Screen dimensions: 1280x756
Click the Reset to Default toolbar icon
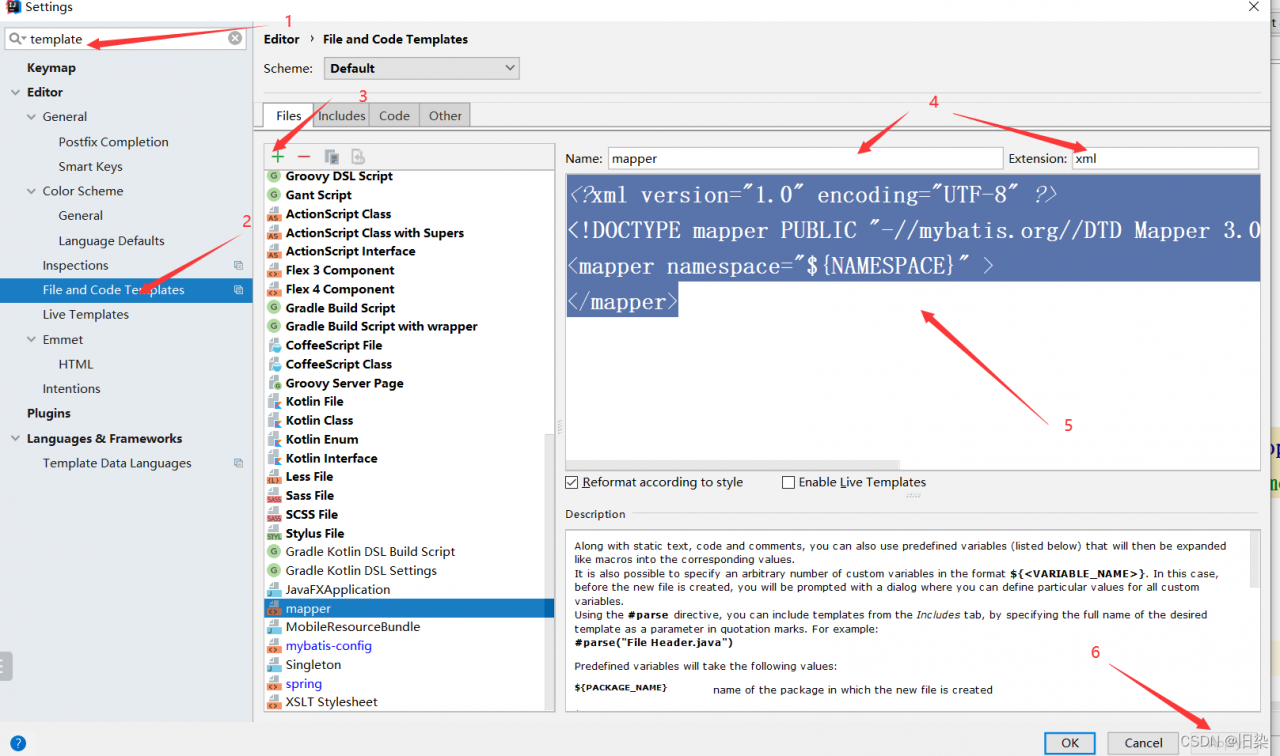[357, 156]
